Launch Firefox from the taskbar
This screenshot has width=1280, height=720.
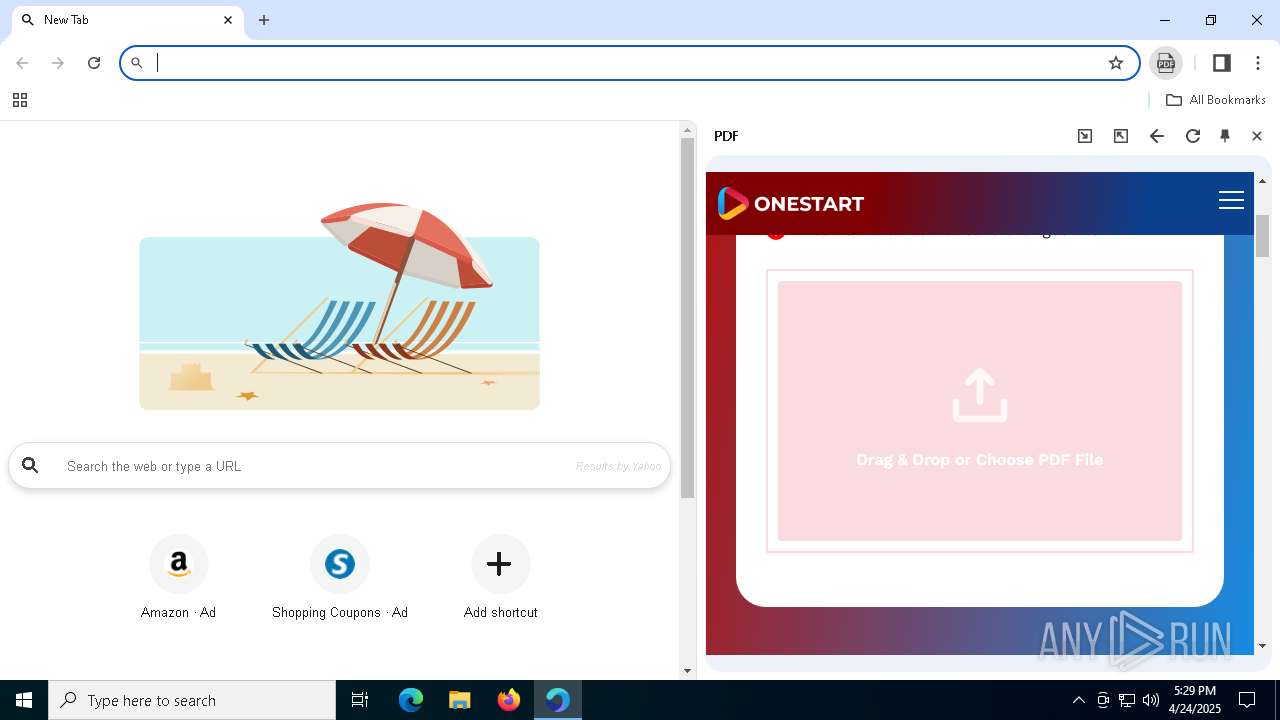pos(509,700)
